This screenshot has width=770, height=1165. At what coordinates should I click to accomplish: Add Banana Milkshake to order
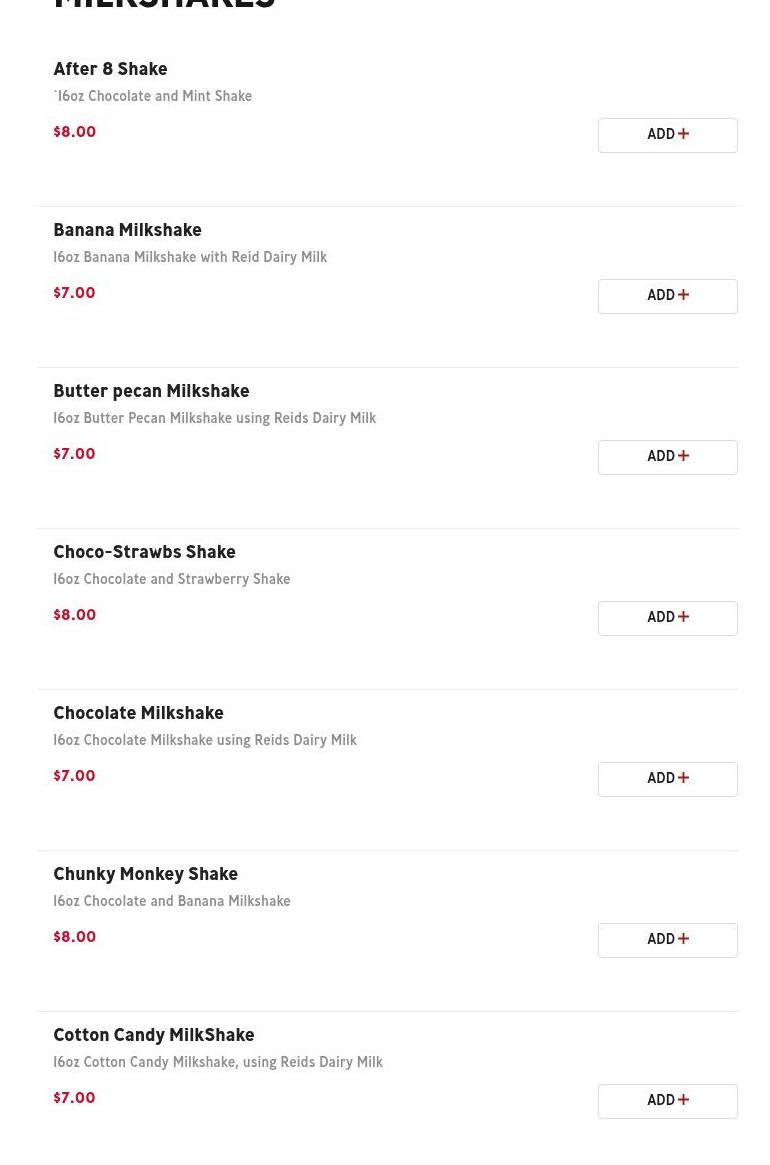(667, 296)
